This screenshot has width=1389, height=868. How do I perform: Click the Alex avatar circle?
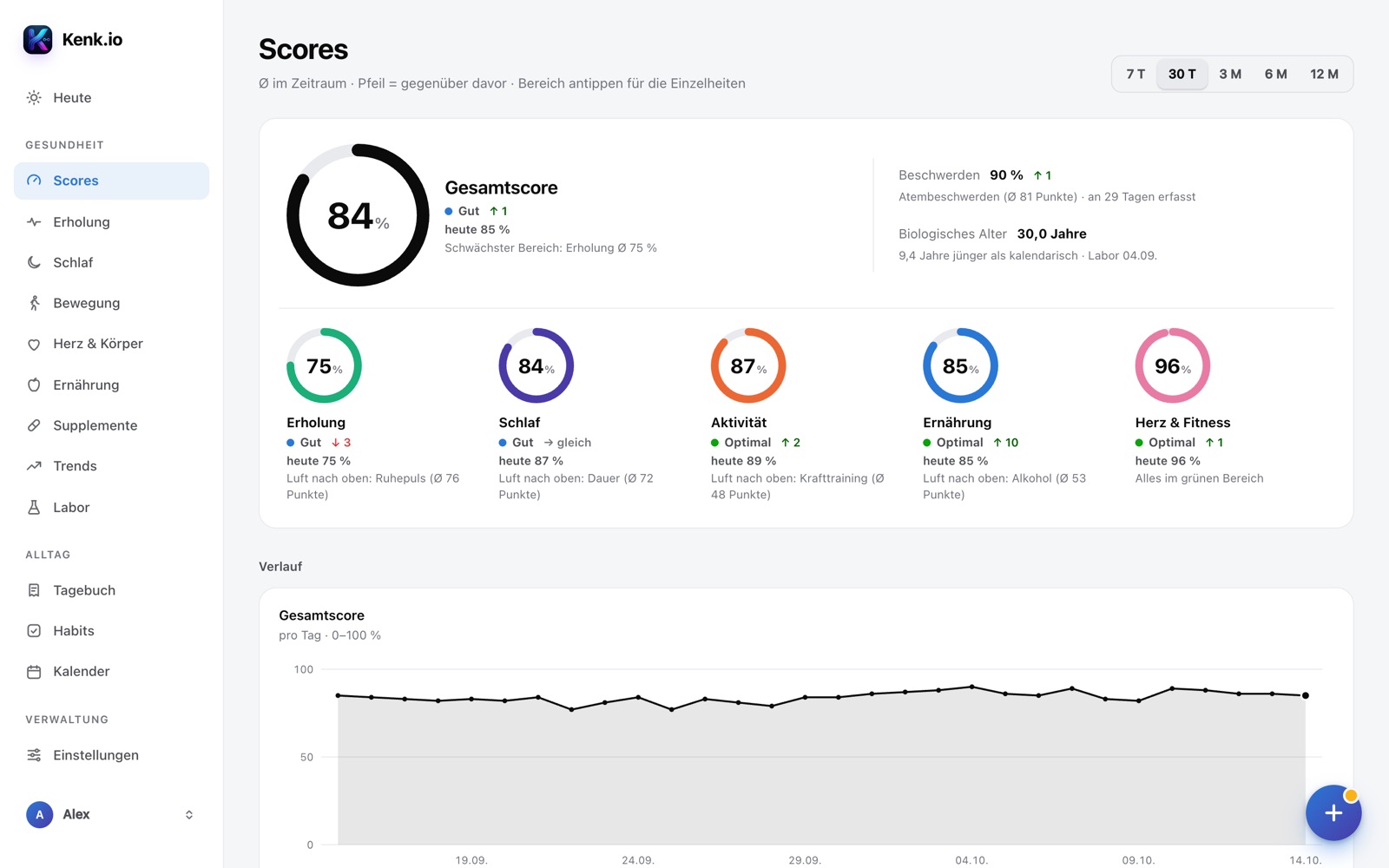(x=39, y=814)
